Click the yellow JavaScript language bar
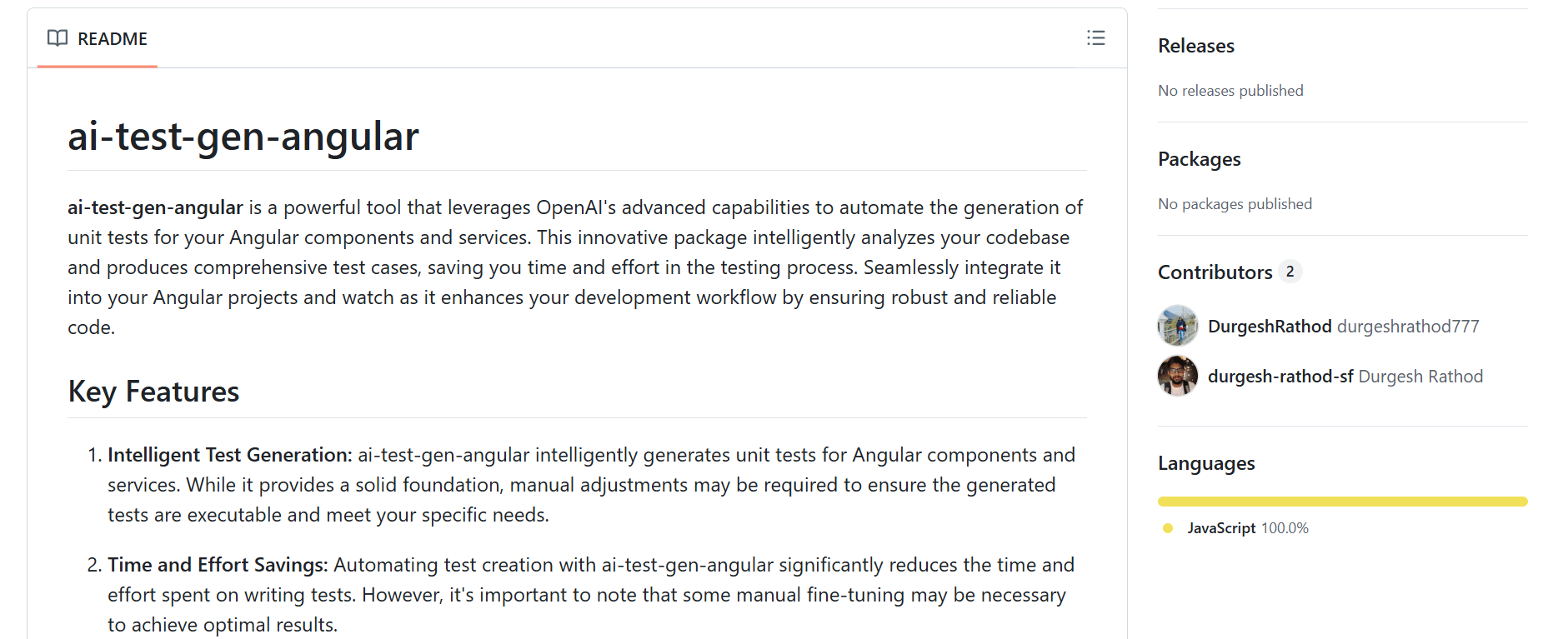 click(x=1342, y=502)
